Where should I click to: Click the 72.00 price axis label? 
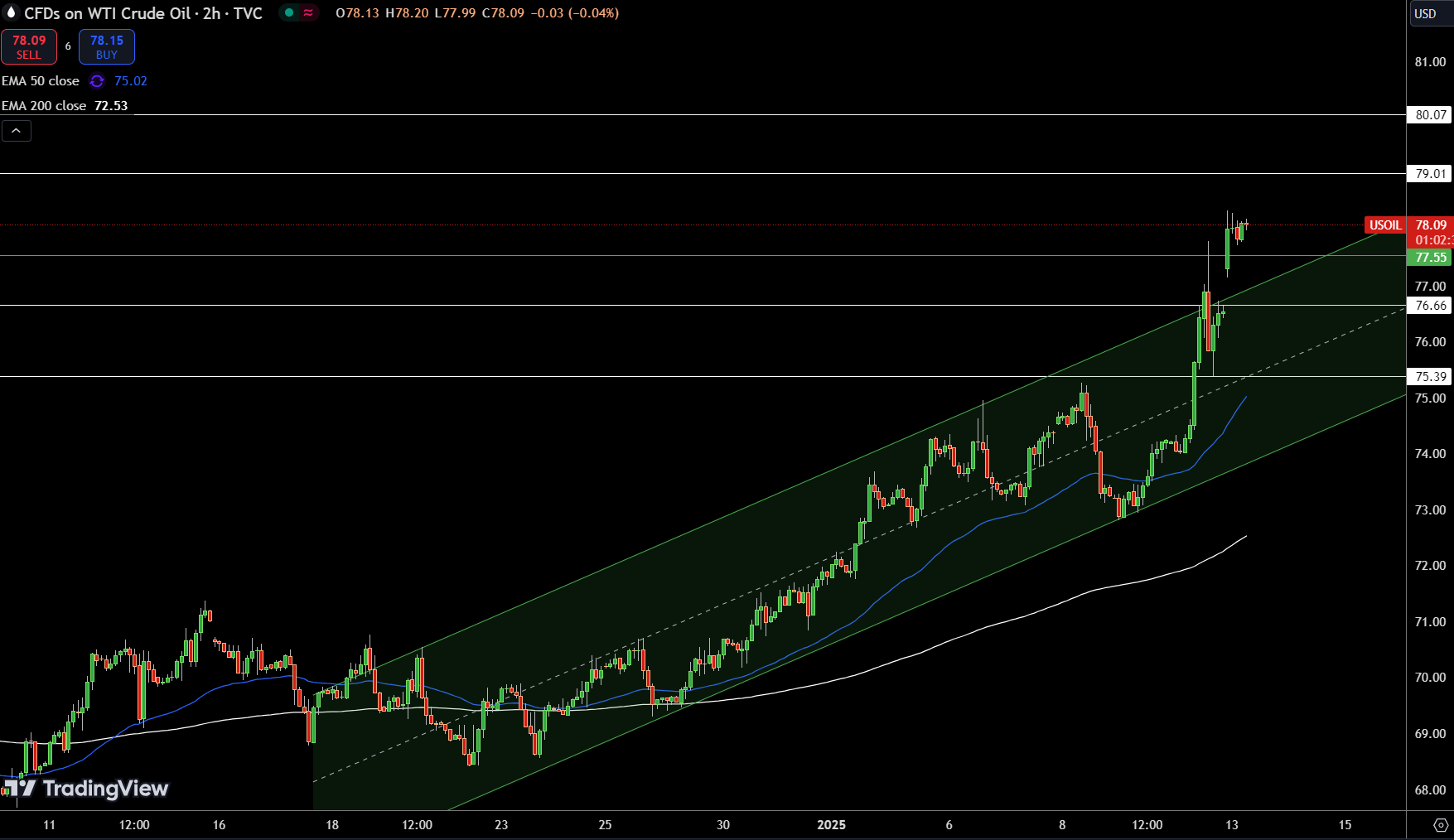click(x=1430, y=566)
